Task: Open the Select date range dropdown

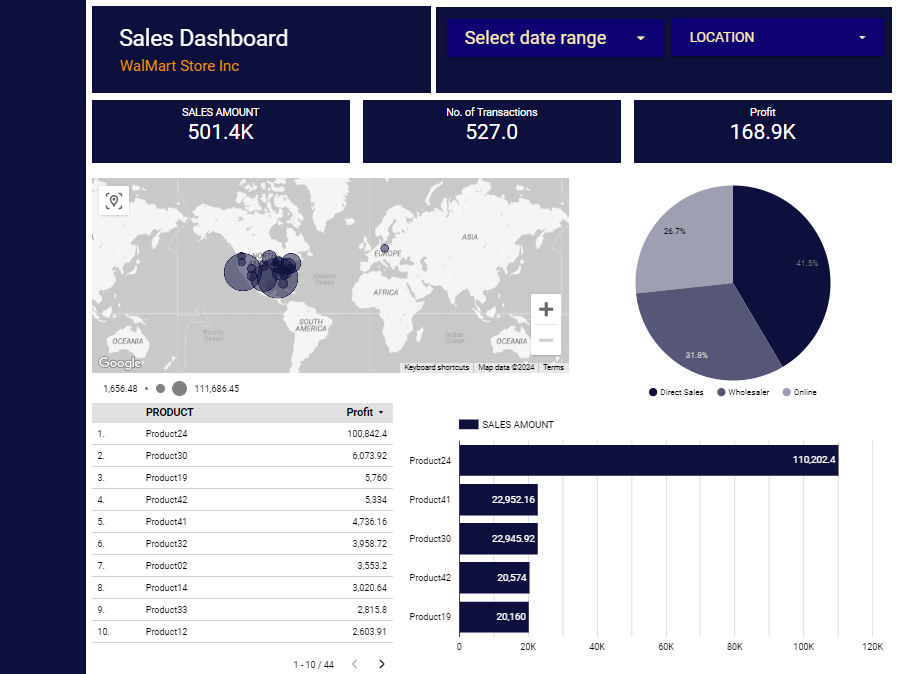Action: click(555, 38)
